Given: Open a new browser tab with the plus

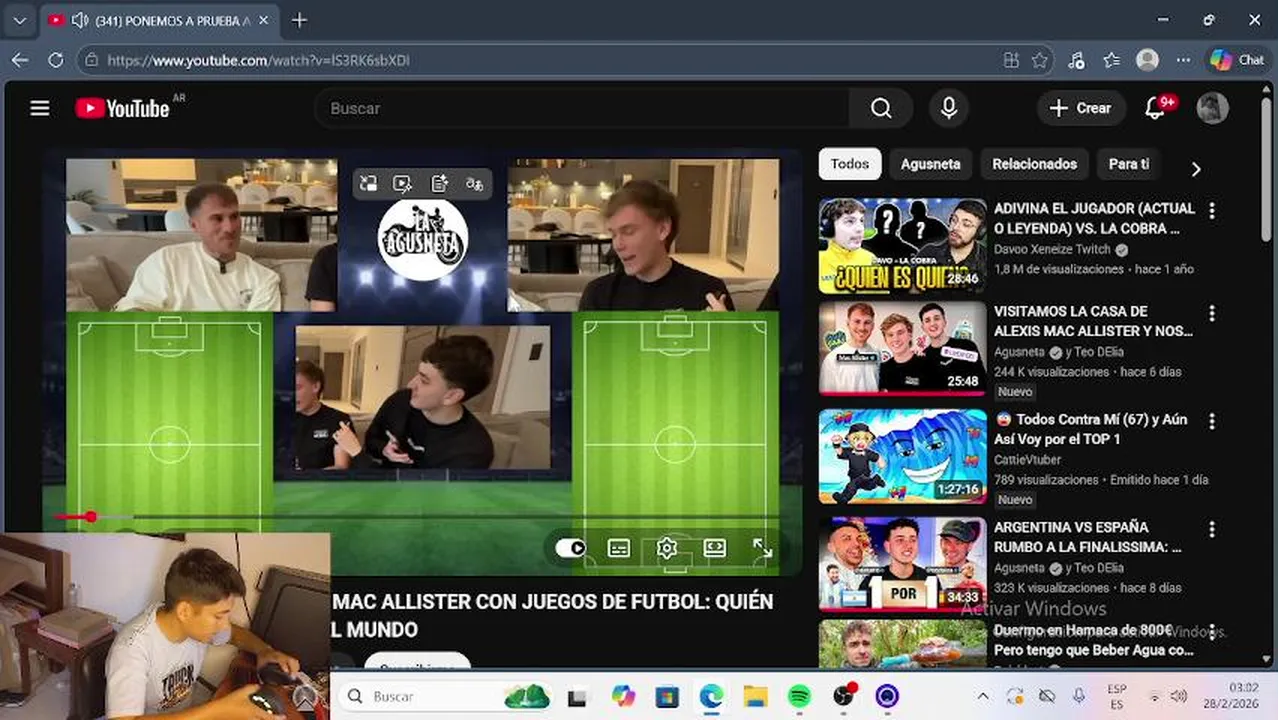Looking at the screenshot, I should (x=299, y=20).
